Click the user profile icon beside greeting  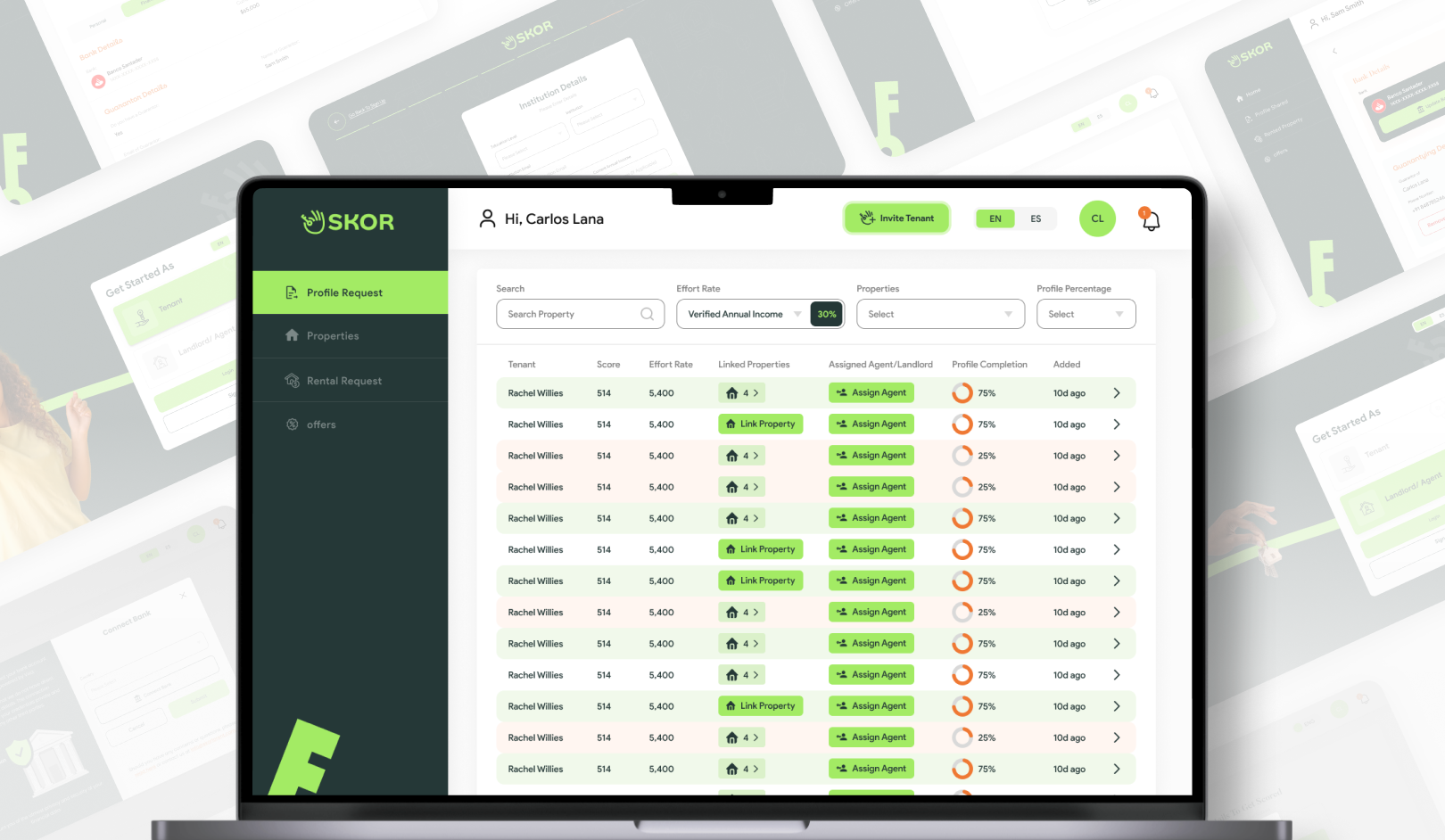(x=487, y=218)
